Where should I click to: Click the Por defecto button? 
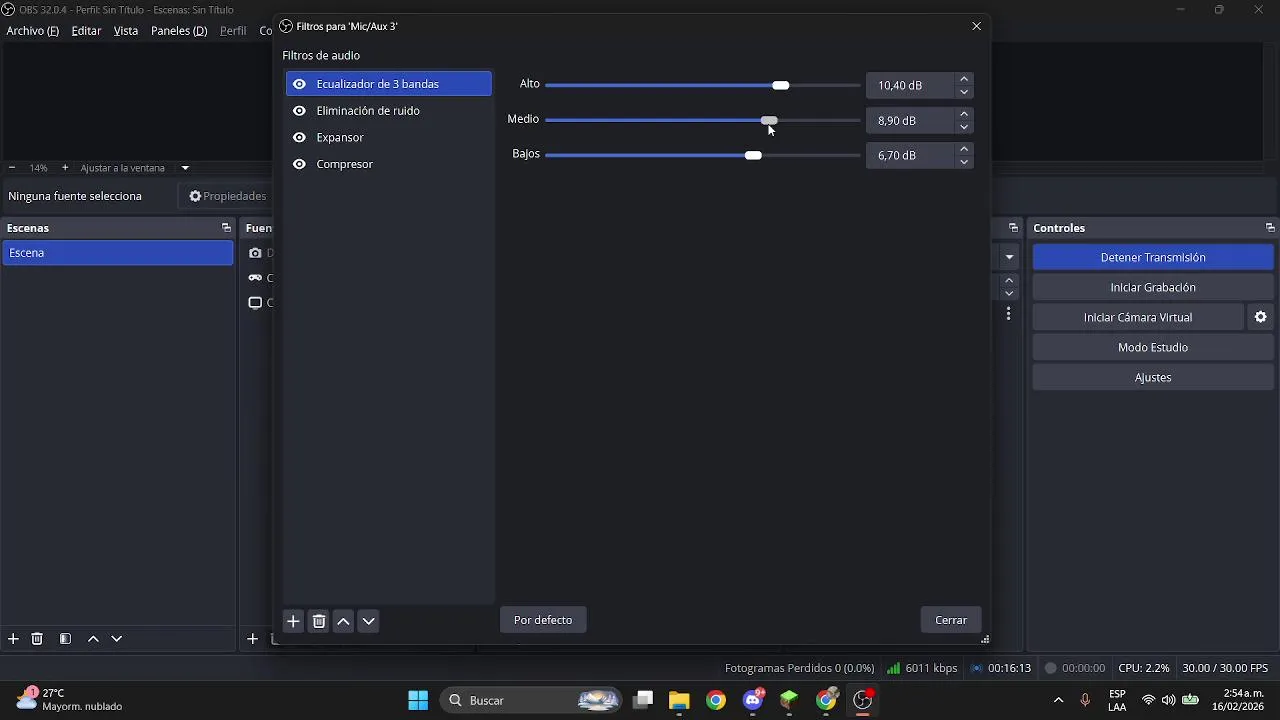click(543, 620)
